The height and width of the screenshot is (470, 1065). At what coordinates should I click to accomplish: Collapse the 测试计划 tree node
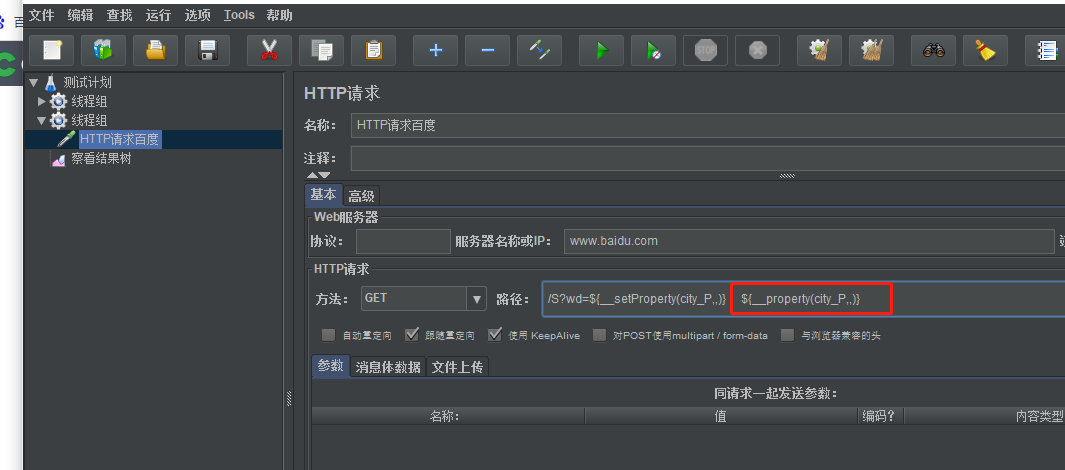(x=33, y=83)
